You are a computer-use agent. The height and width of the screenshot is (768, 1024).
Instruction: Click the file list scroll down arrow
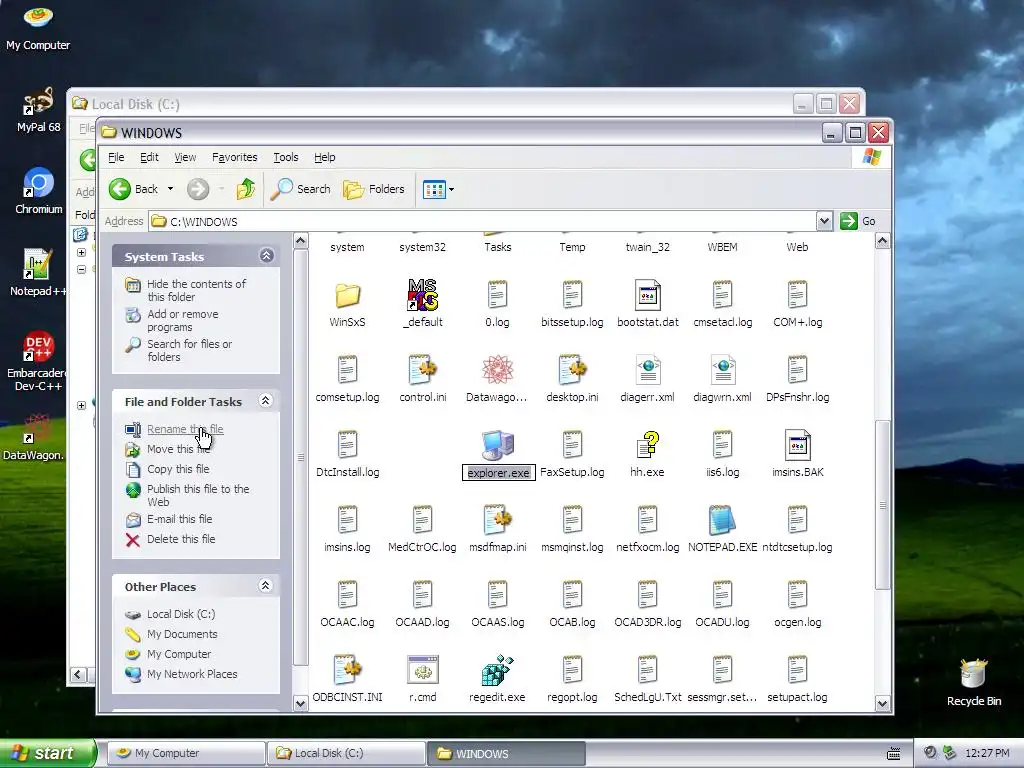click(x=882, y=703)
